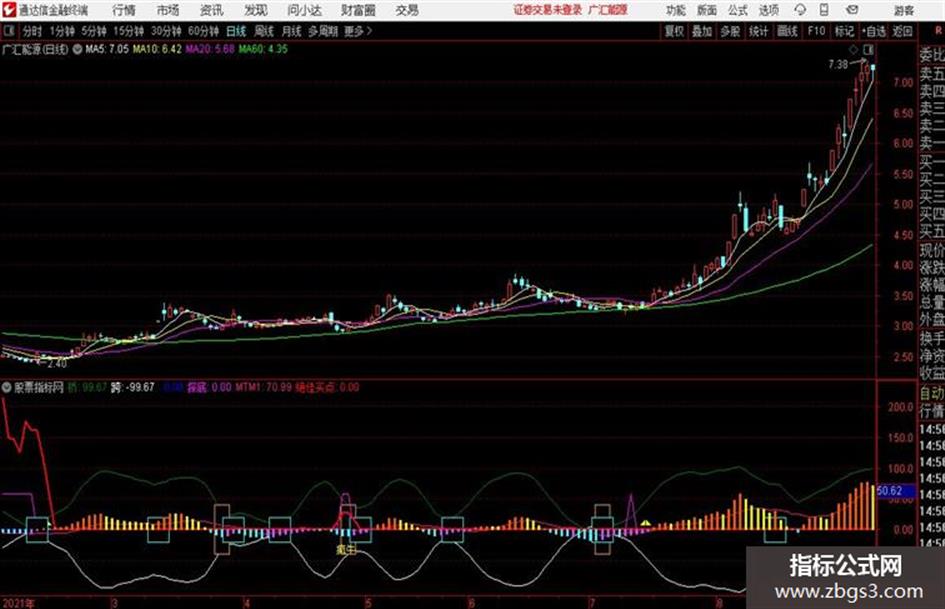945x609 pixels.
Task: Open the 行情 menu
Action: (x=124, y=10)
